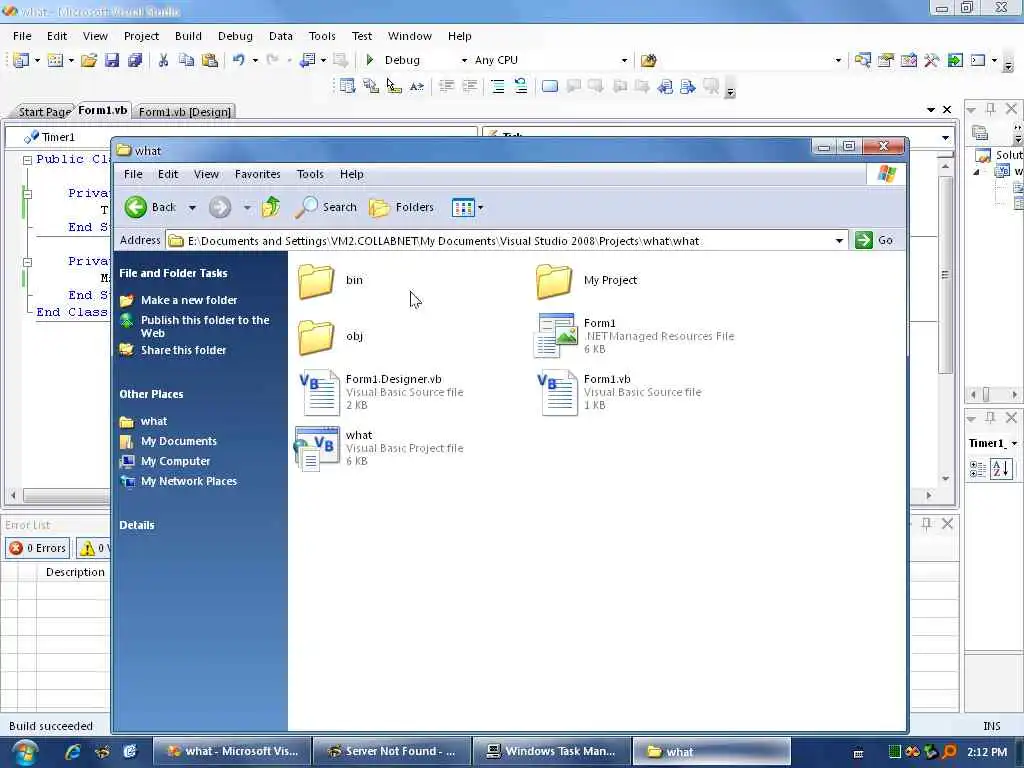
Task: Switch to Form1.vb [Design] tab
Action: tap(184, 112)
